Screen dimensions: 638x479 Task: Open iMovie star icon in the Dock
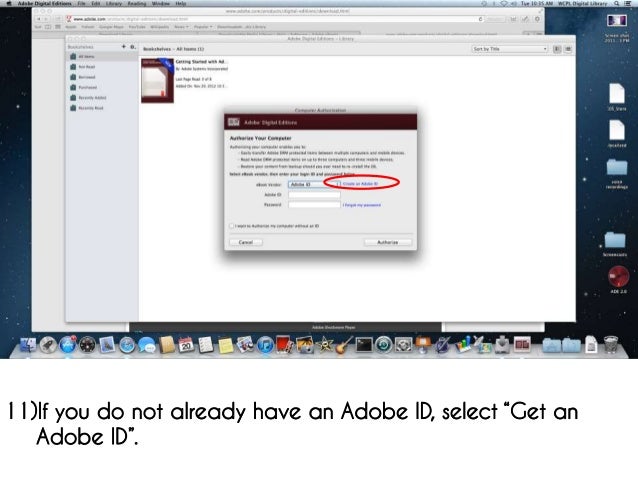[324, 345]
